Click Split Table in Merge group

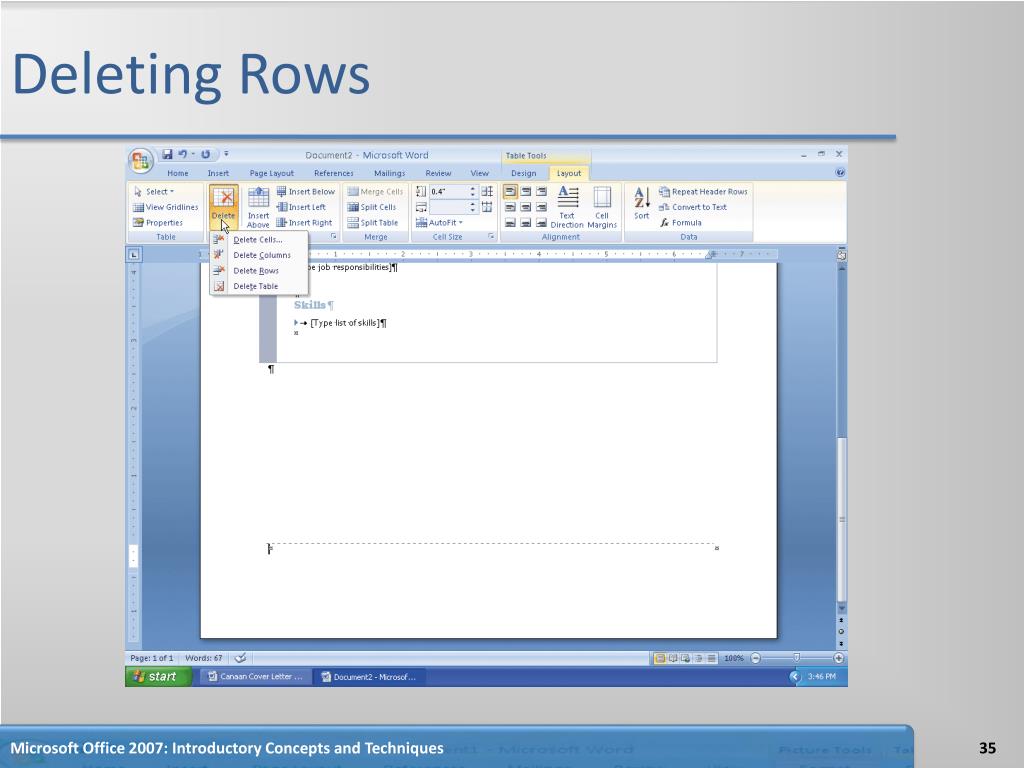[x=372, y=223]
